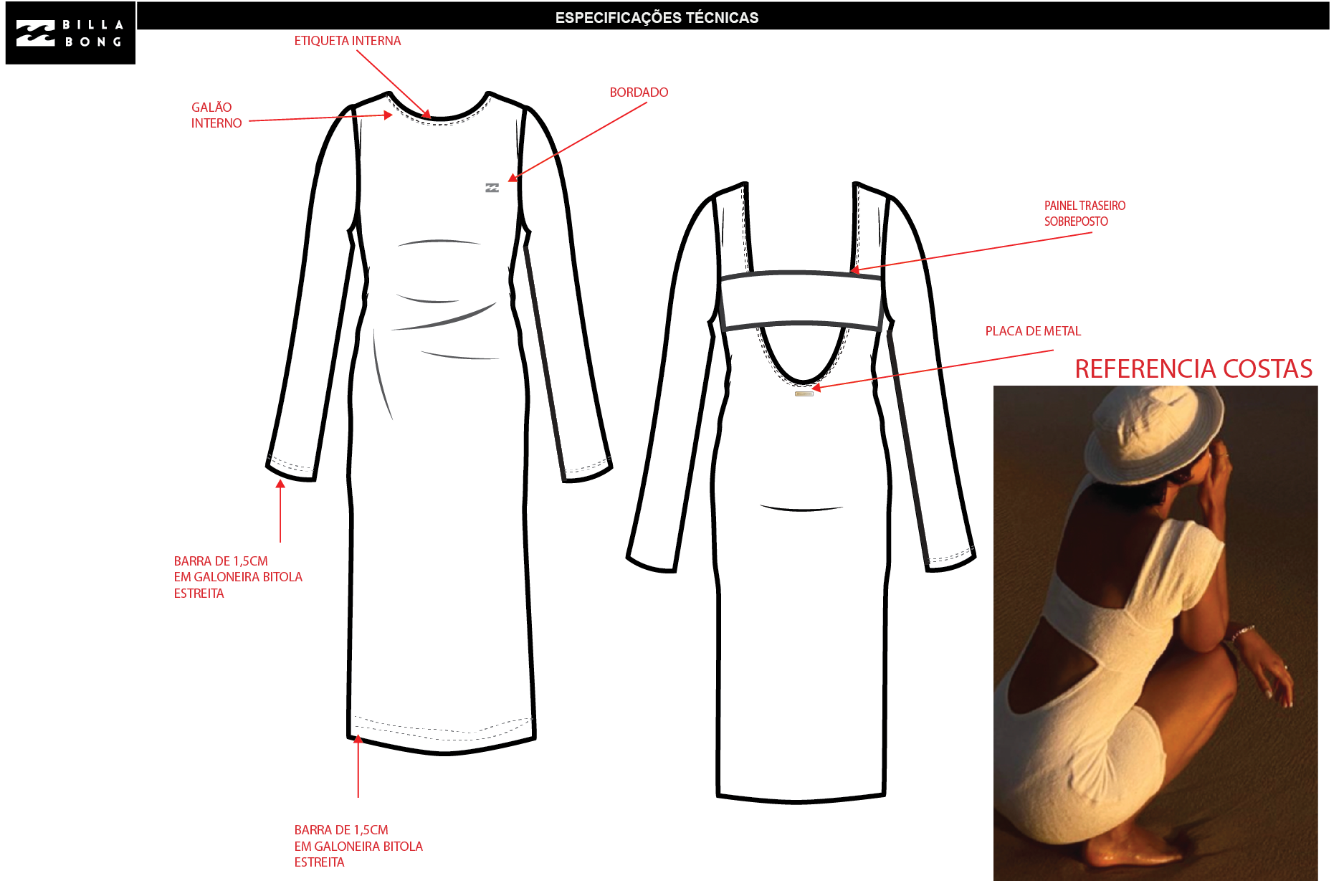Select the PLACA DE METAL annotation

(1033, 331)
